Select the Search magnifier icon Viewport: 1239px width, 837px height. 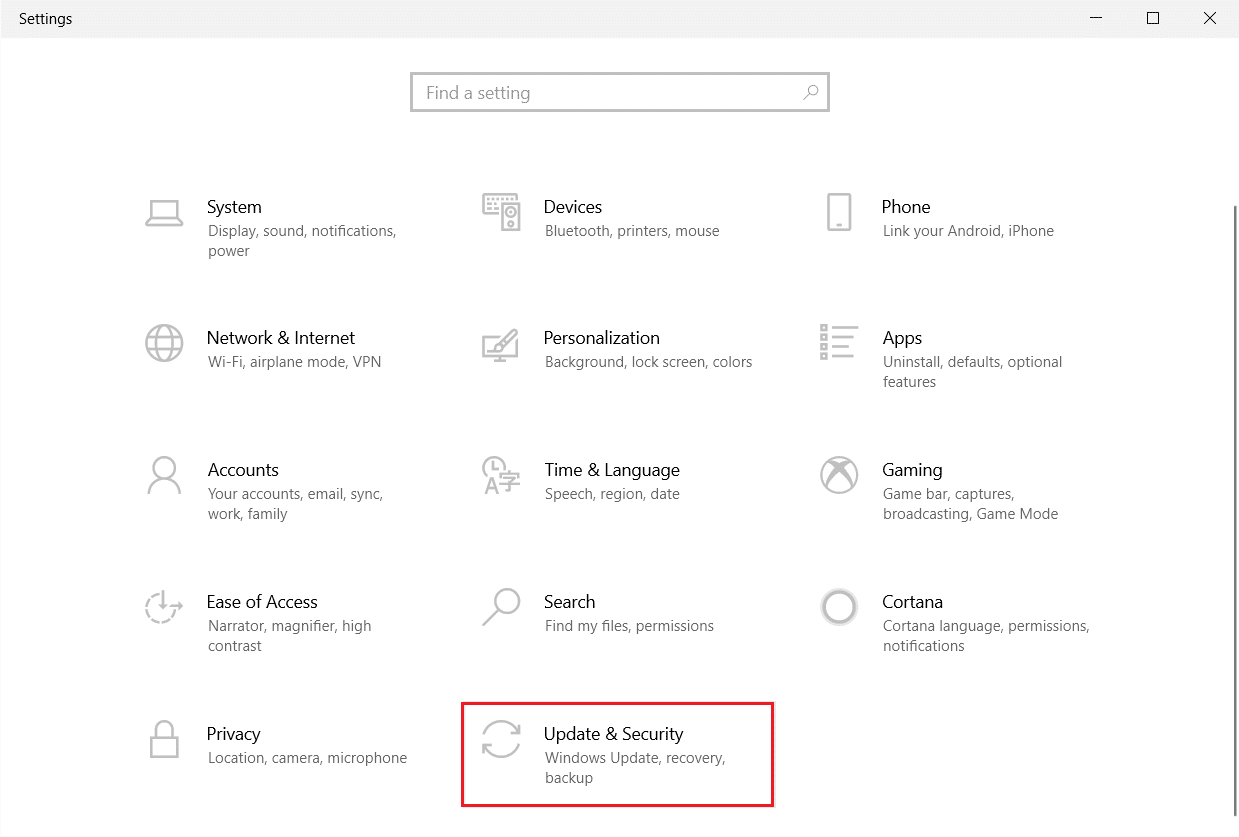pyautogui.click(x=501, y=607)
